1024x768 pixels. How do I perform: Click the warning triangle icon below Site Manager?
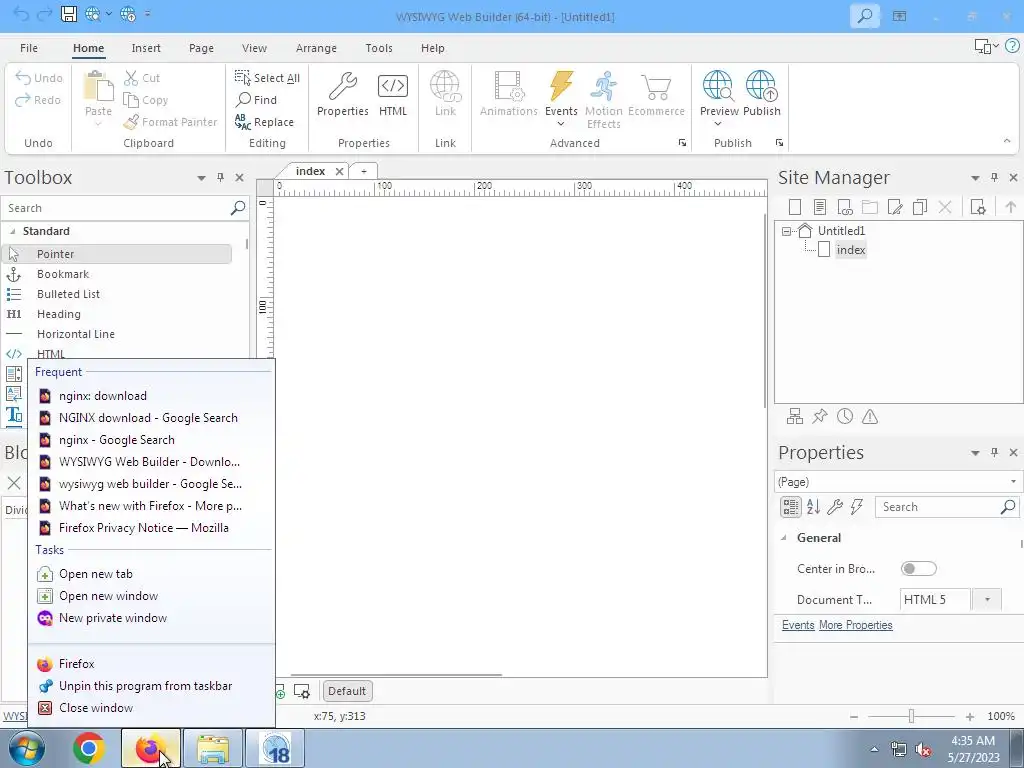(x=870, y=417)
